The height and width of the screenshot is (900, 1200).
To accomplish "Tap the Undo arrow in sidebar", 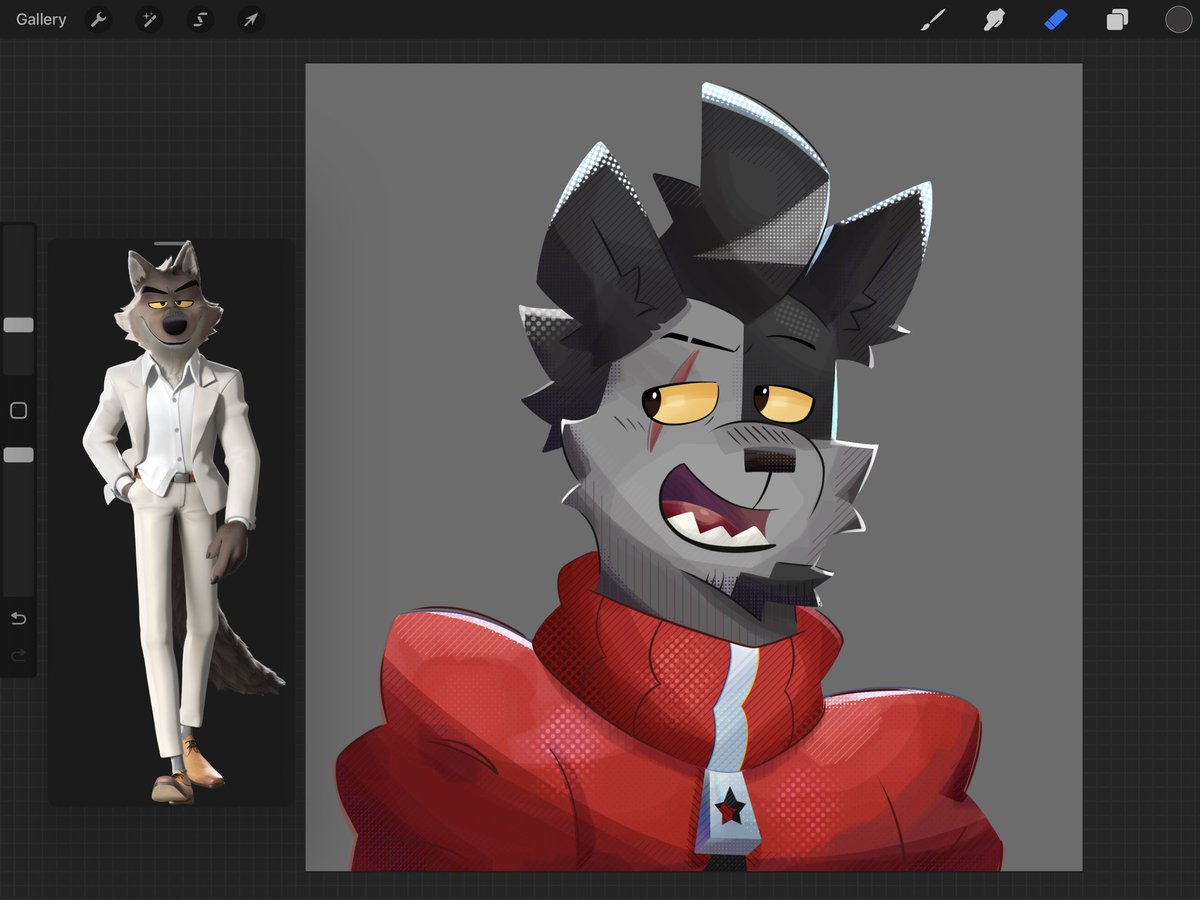I will (18, 618).
